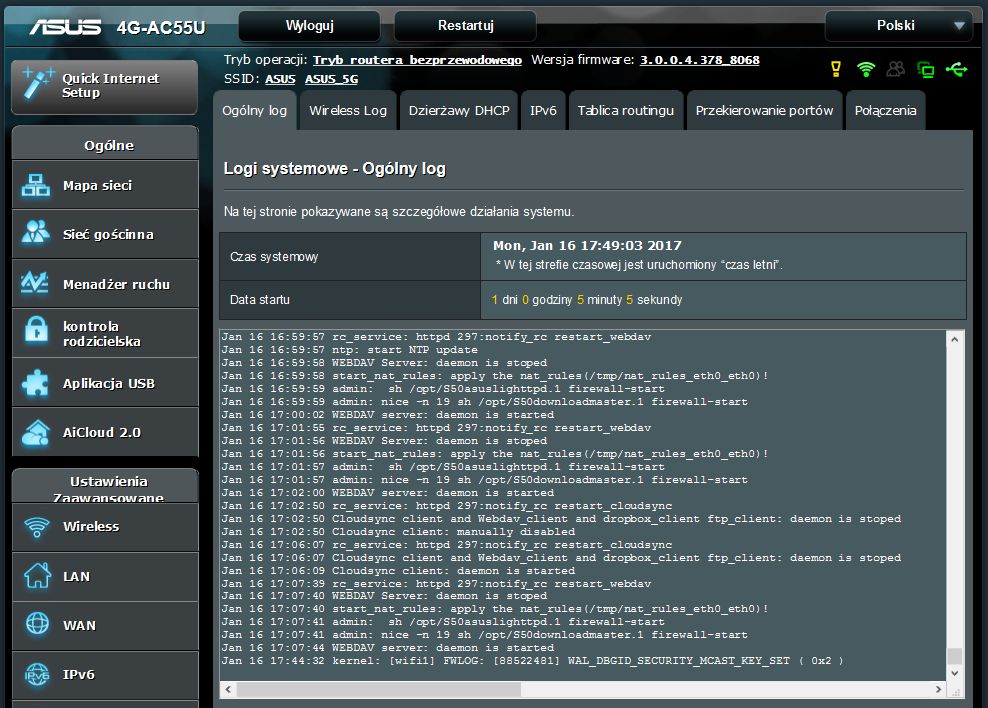Click the Ogólne section header
Image resolution: width=988 pixels, height=708 pixels.
tap(105, 144)
